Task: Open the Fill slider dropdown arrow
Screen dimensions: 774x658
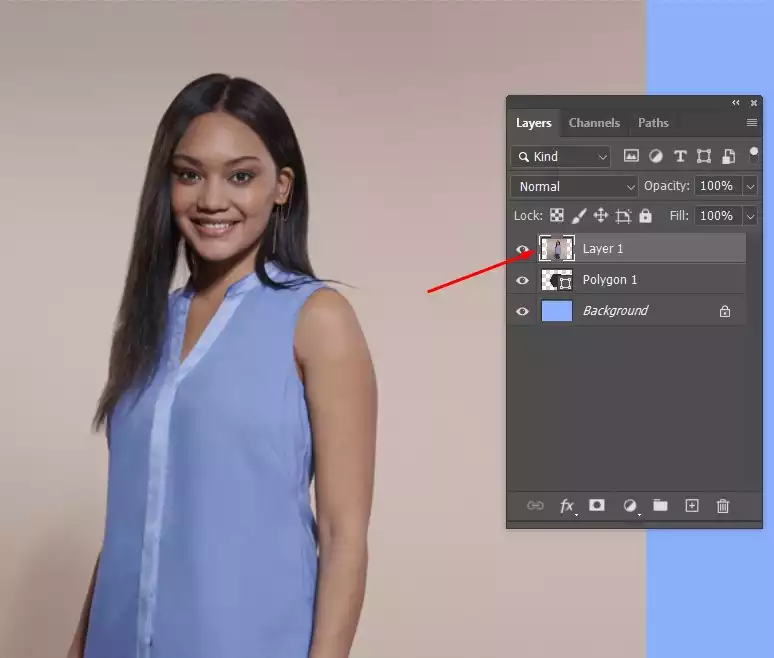Action: tap(750, 216)
